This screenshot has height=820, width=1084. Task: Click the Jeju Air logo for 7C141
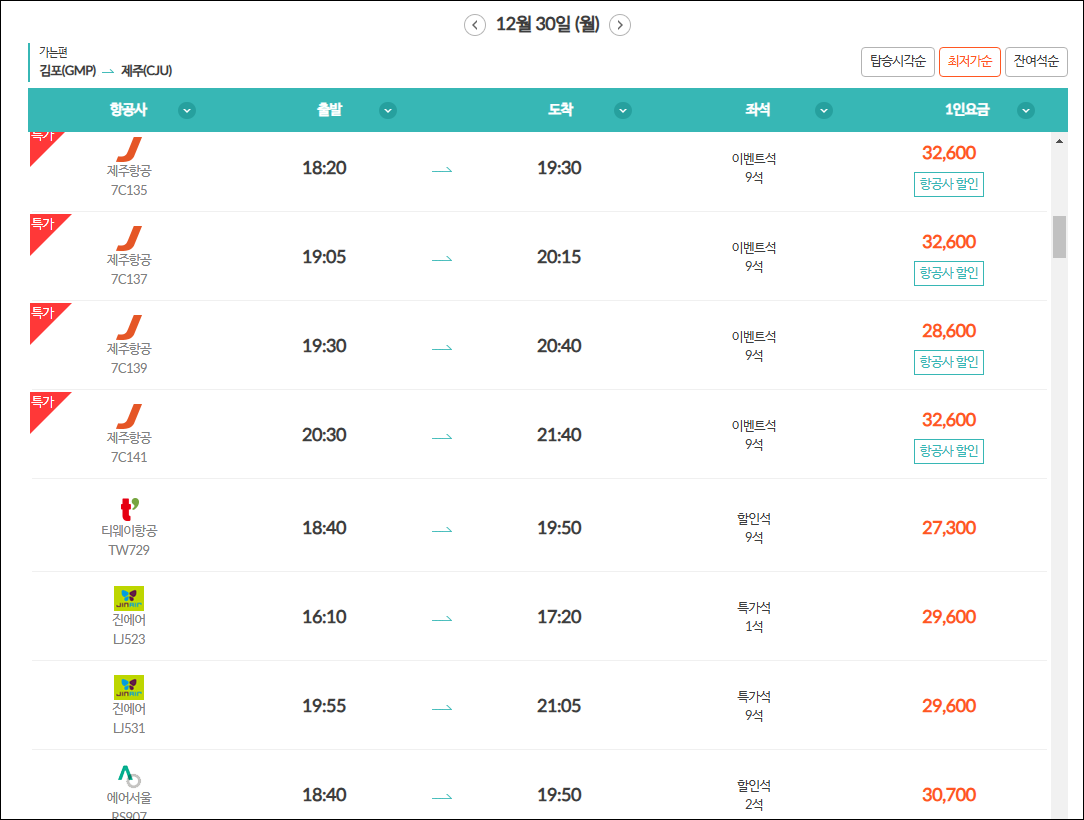129,416
